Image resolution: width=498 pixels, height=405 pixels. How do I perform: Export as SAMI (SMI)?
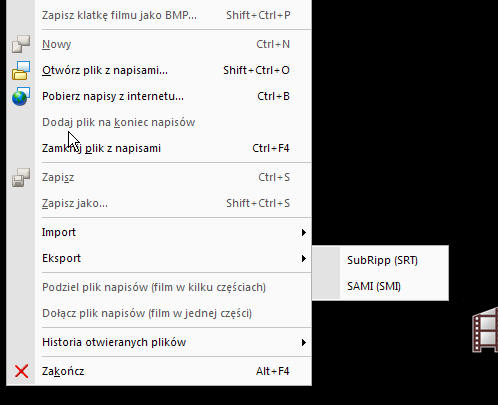click(x=381, y=286)
